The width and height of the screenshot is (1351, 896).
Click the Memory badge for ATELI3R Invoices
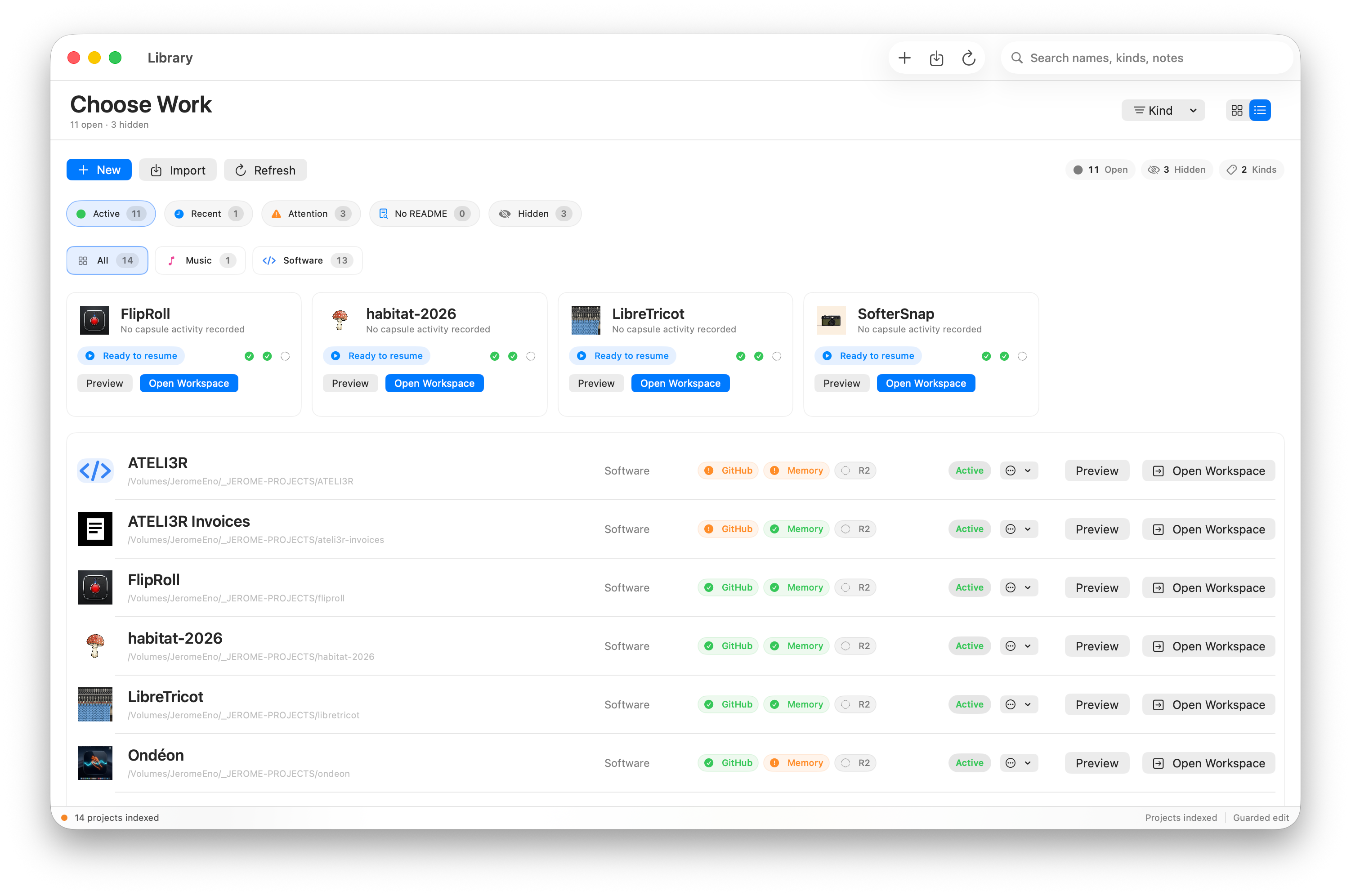coord(797,529)
